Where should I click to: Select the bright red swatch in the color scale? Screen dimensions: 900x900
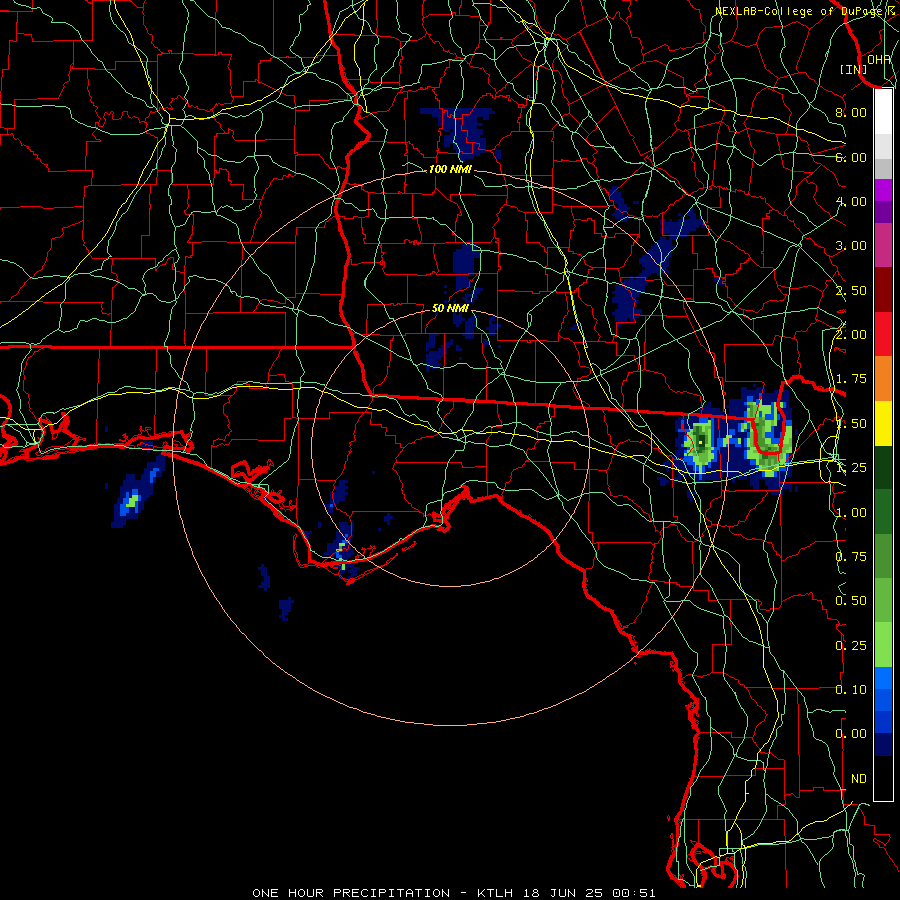point(883,335)
